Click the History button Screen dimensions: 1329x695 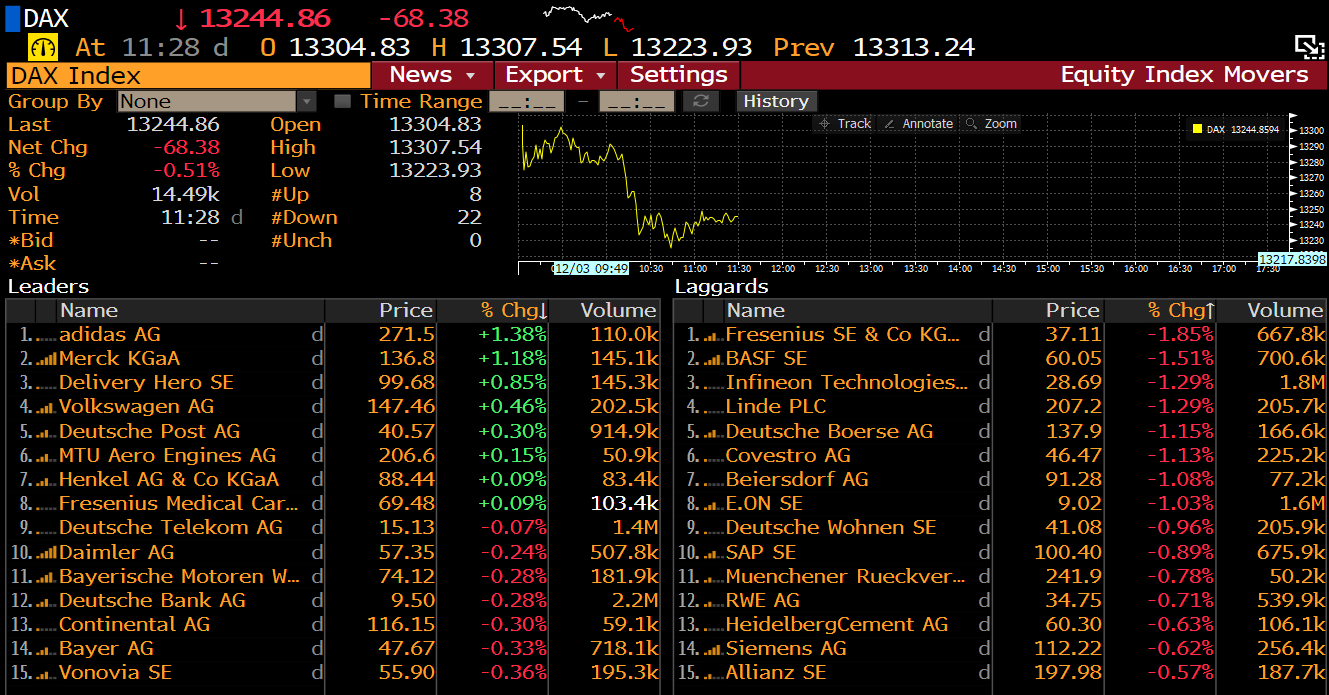pos(776,101)
